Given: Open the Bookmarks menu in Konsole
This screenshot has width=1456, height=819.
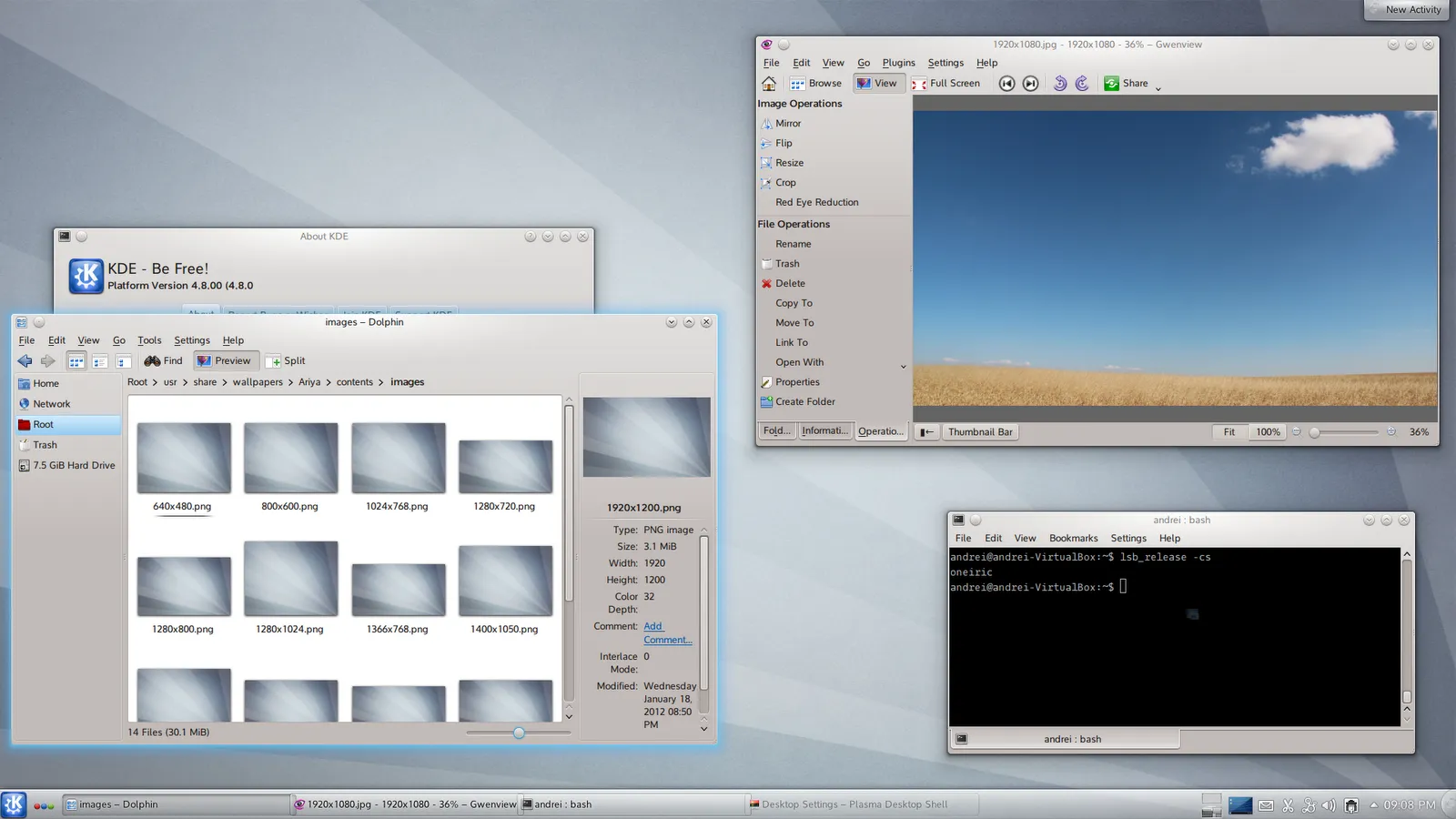Looking at the screenshot, I should 1073,539.
